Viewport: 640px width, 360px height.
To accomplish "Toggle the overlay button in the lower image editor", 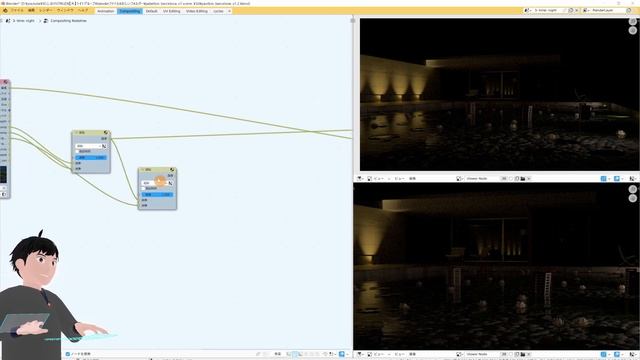I will (x=617, y=354).
